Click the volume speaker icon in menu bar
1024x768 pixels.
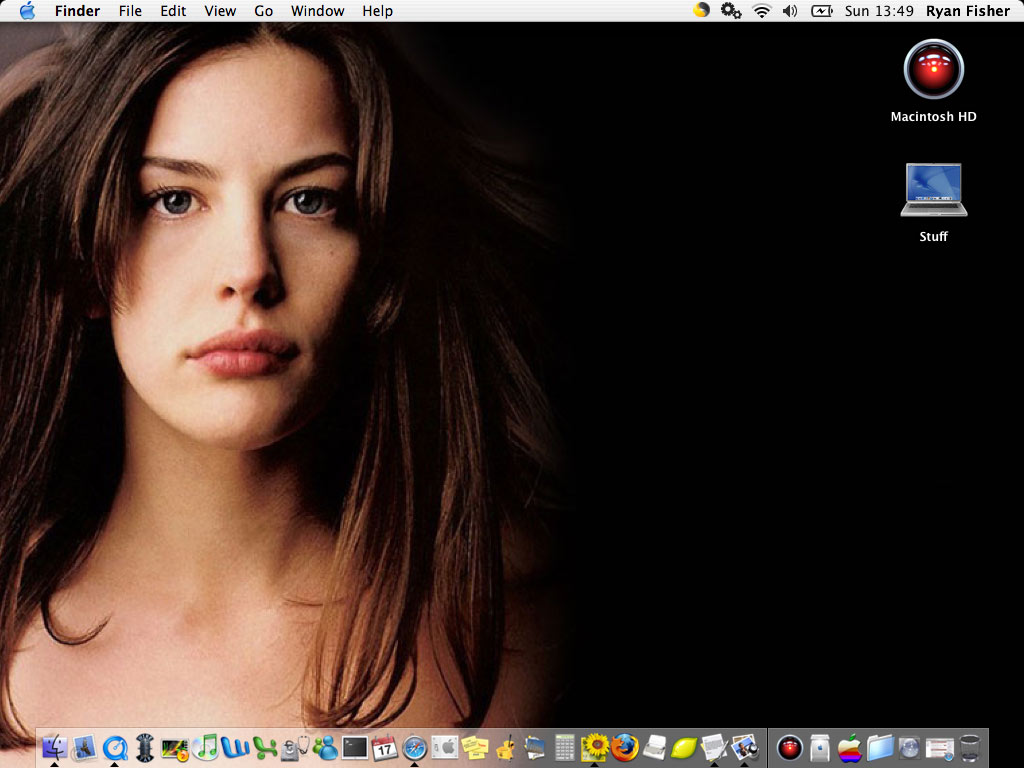(x=790, y=11)
